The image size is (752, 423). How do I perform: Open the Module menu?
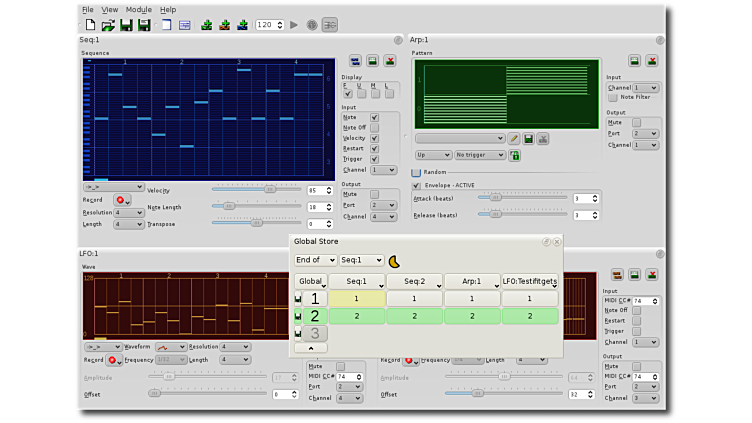click(139, 9)
